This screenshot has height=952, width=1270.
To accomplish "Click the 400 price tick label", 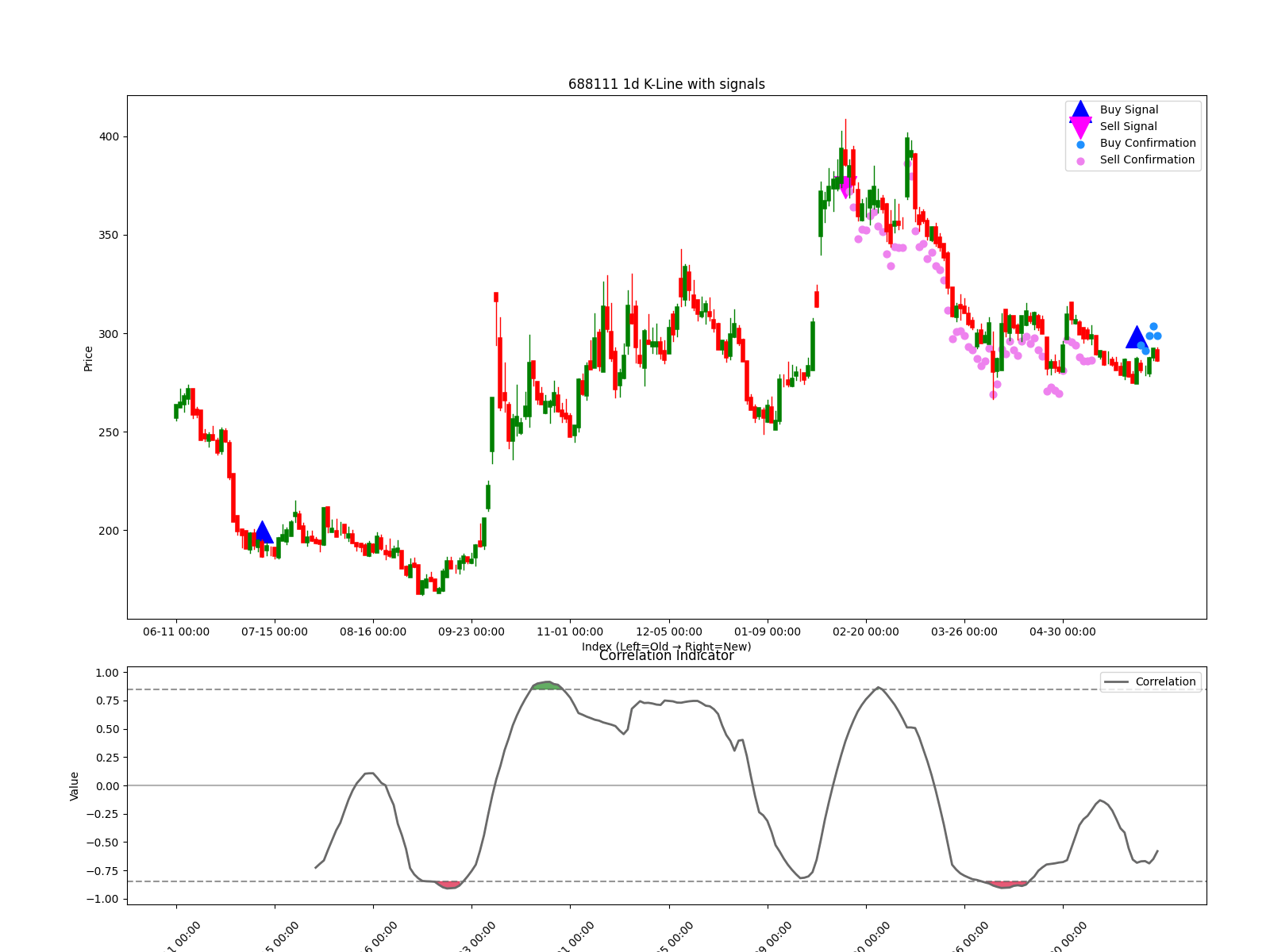I will 109,136.
